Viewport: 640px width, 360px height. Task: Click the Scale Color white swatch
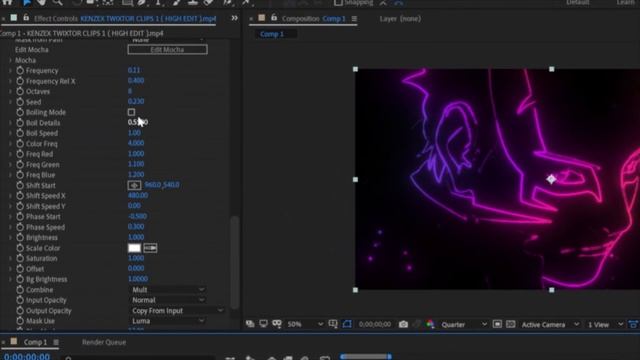coord(134,248)
